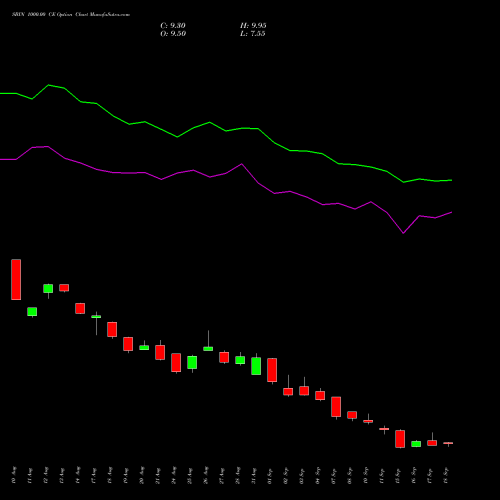Select the 20 Aug date label
Screen dimensions: 500x500
pyautogui.click(x=142, y=475)
